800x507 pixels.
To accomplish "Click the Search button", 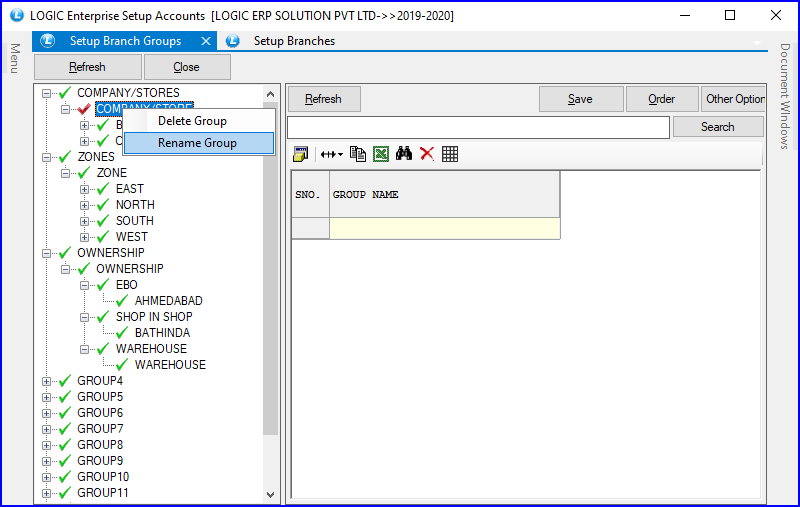I will (718, 126).
